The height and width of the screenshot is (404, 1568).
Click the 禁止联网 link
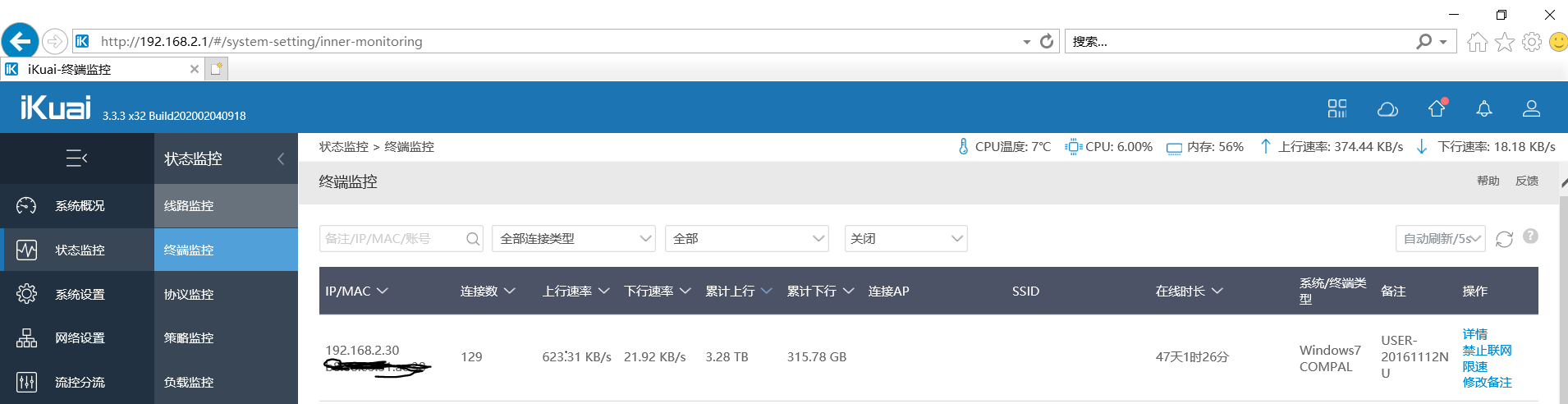tap(1487, 351)
